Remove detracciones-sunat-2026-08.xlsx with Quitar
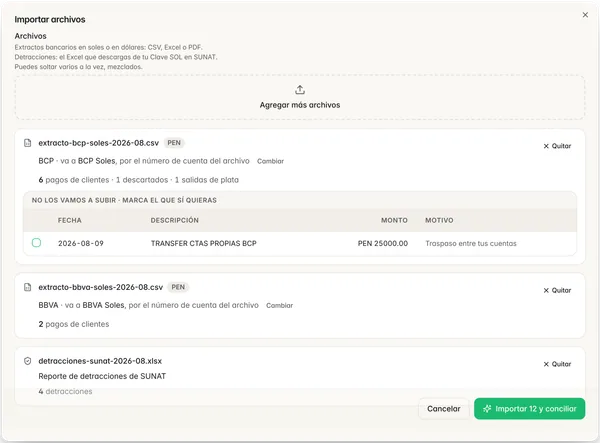Screen dimensions: 600x443 pyautogui.click(x=557, y=364)
